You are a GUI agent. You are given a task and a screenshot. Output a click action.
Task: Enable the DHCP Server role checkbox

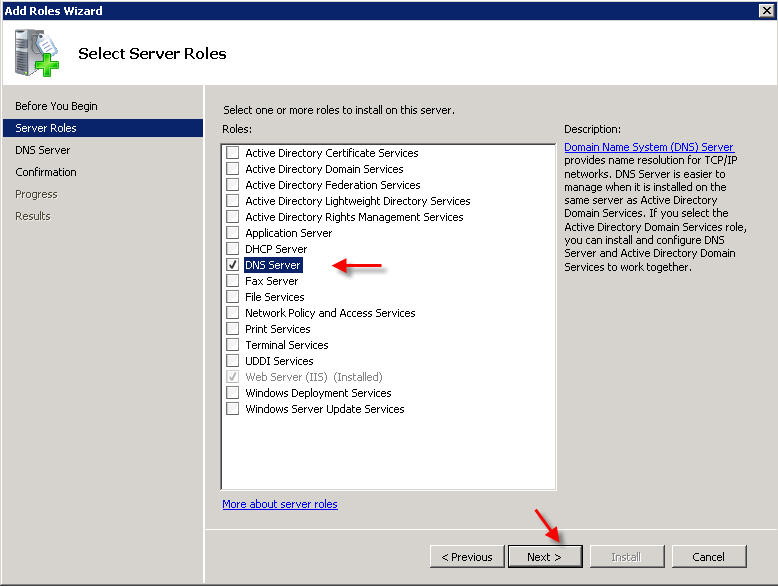[232, 249]
